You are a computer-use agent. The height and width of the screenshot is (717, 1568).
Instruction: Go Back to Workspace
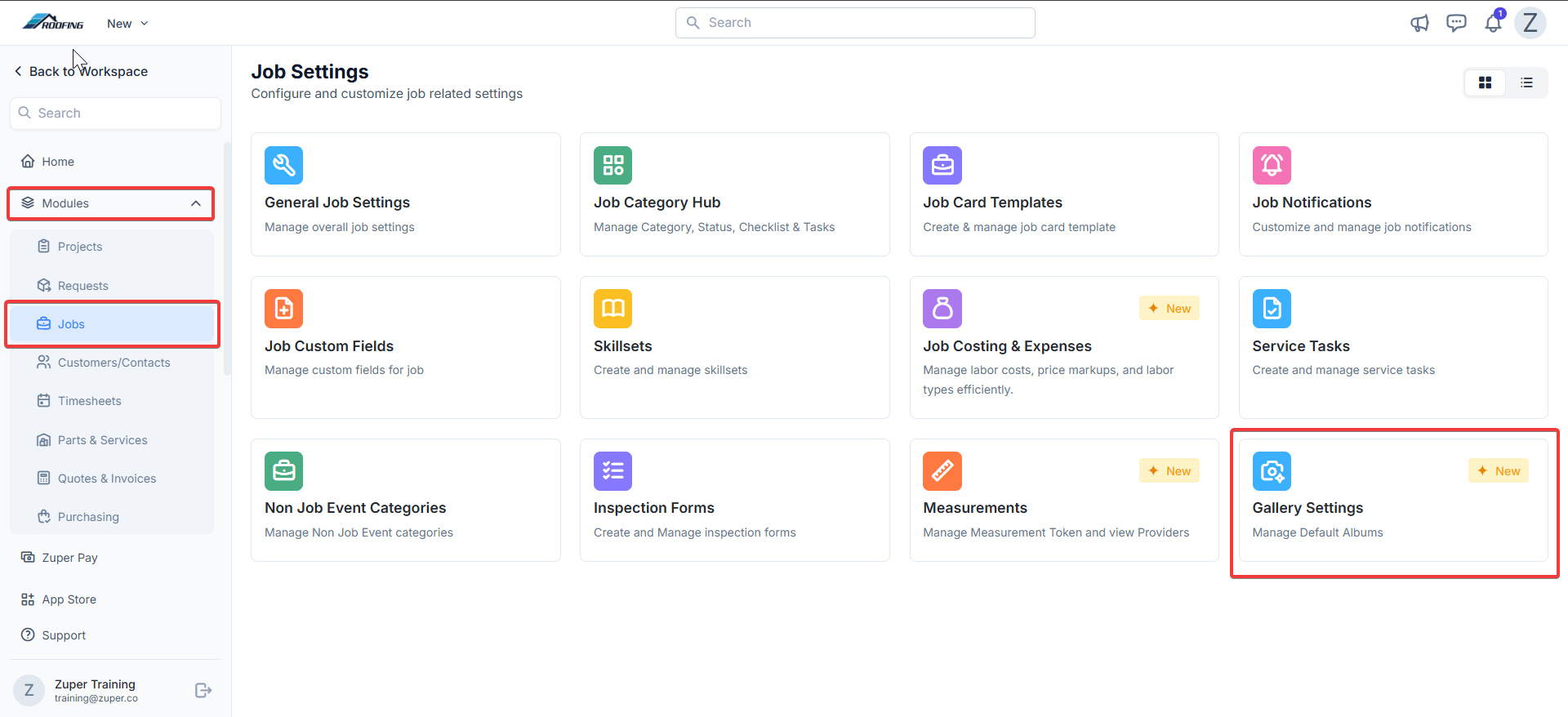(81, 71)
